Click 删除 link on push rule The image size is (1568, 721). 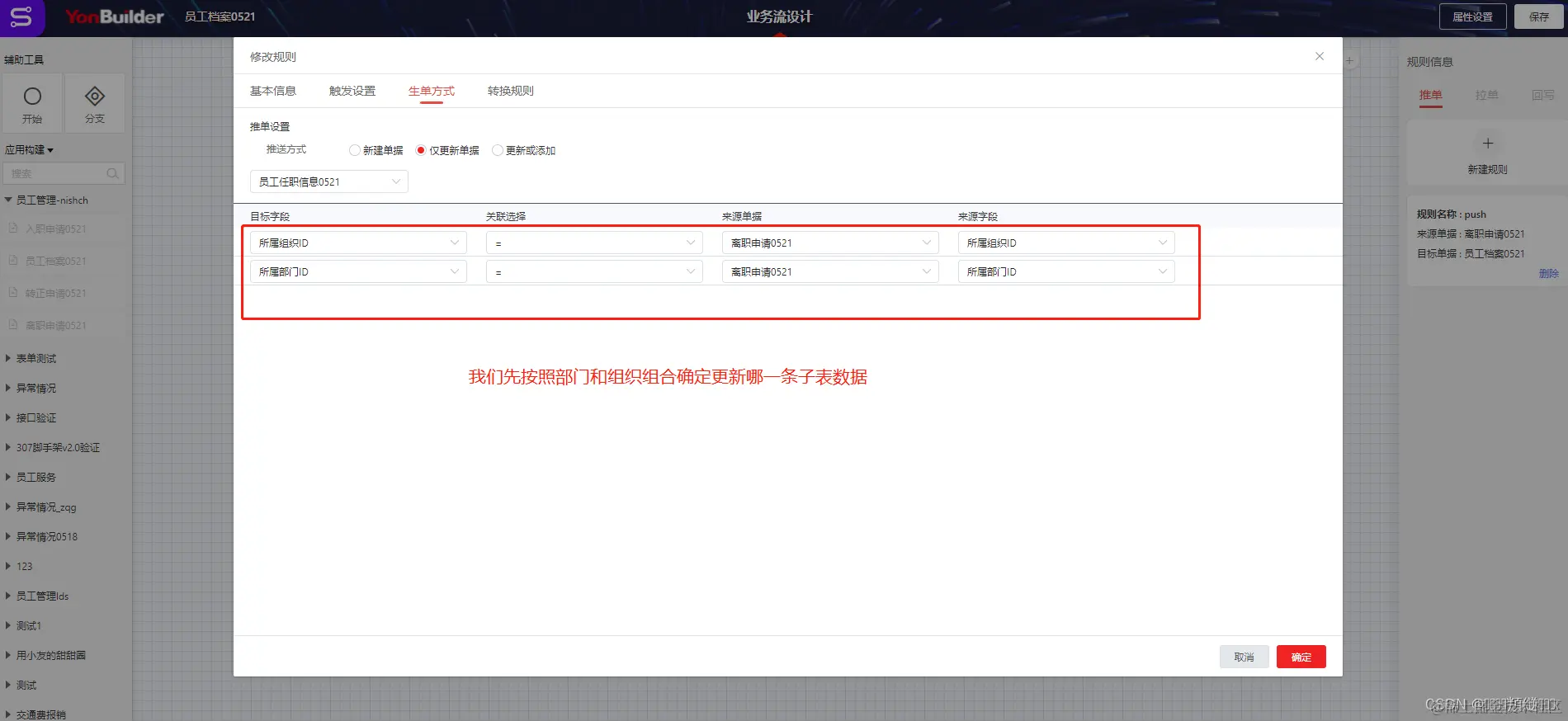[x=1549, y=273]
